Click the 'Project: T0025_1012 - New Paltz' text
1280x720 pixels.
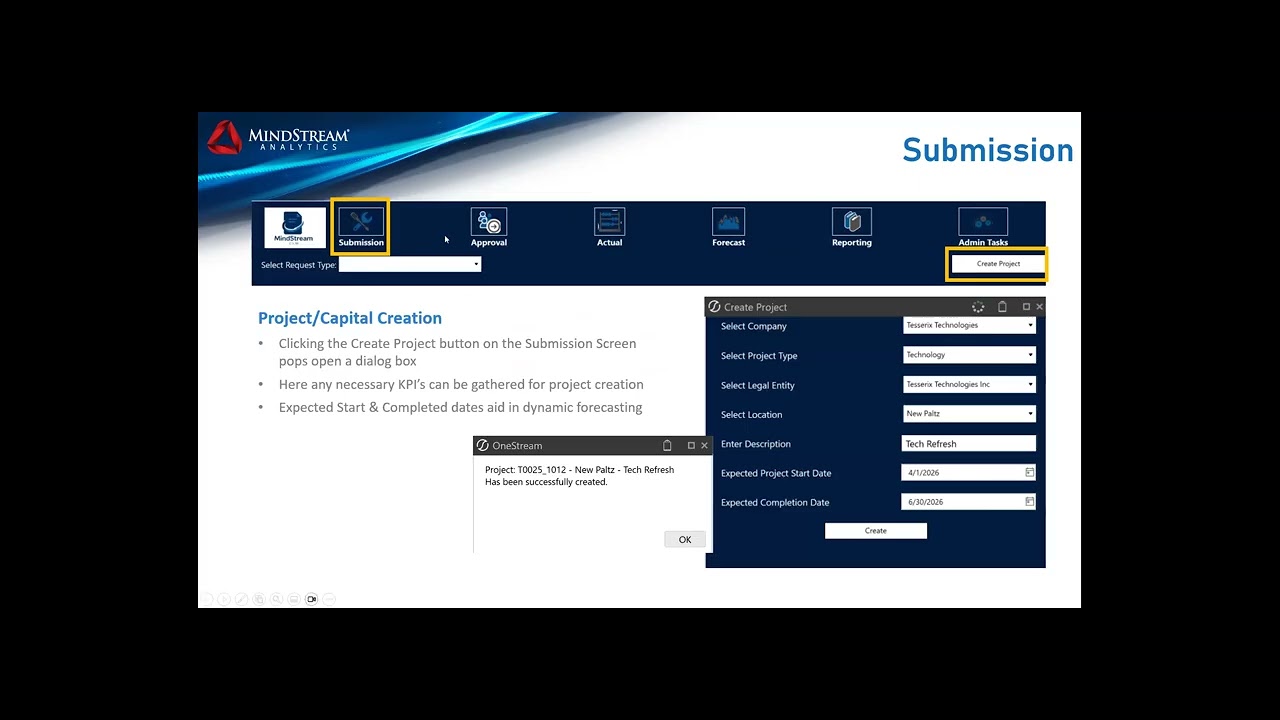pyautogui.click(x=550, y=470)
